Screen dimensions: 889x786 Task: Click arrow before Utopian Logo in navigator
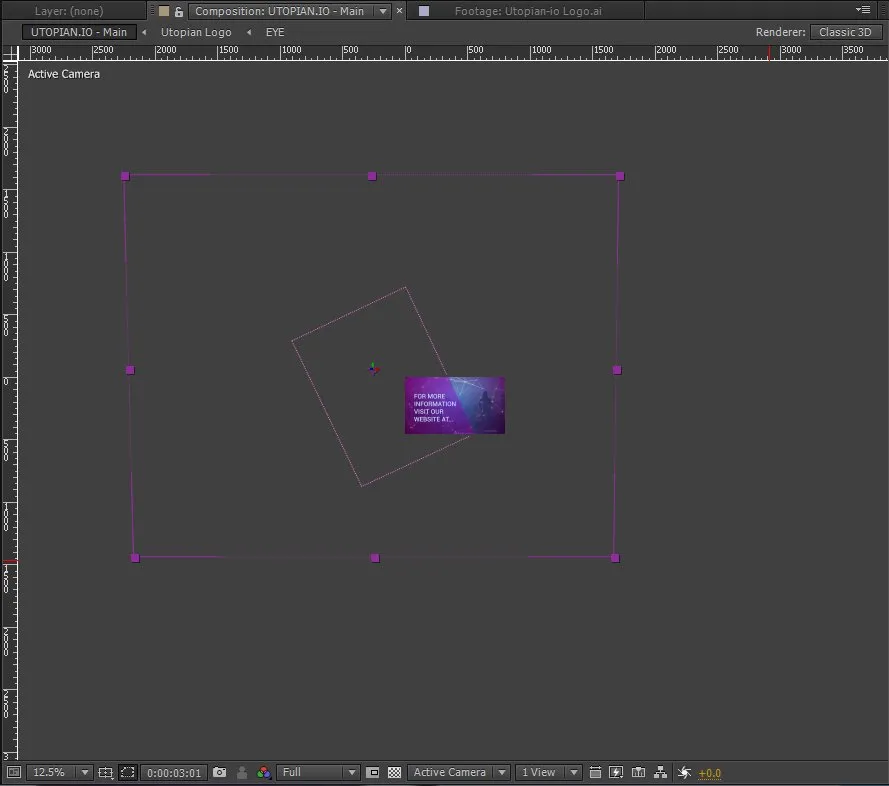click(145, 32)
